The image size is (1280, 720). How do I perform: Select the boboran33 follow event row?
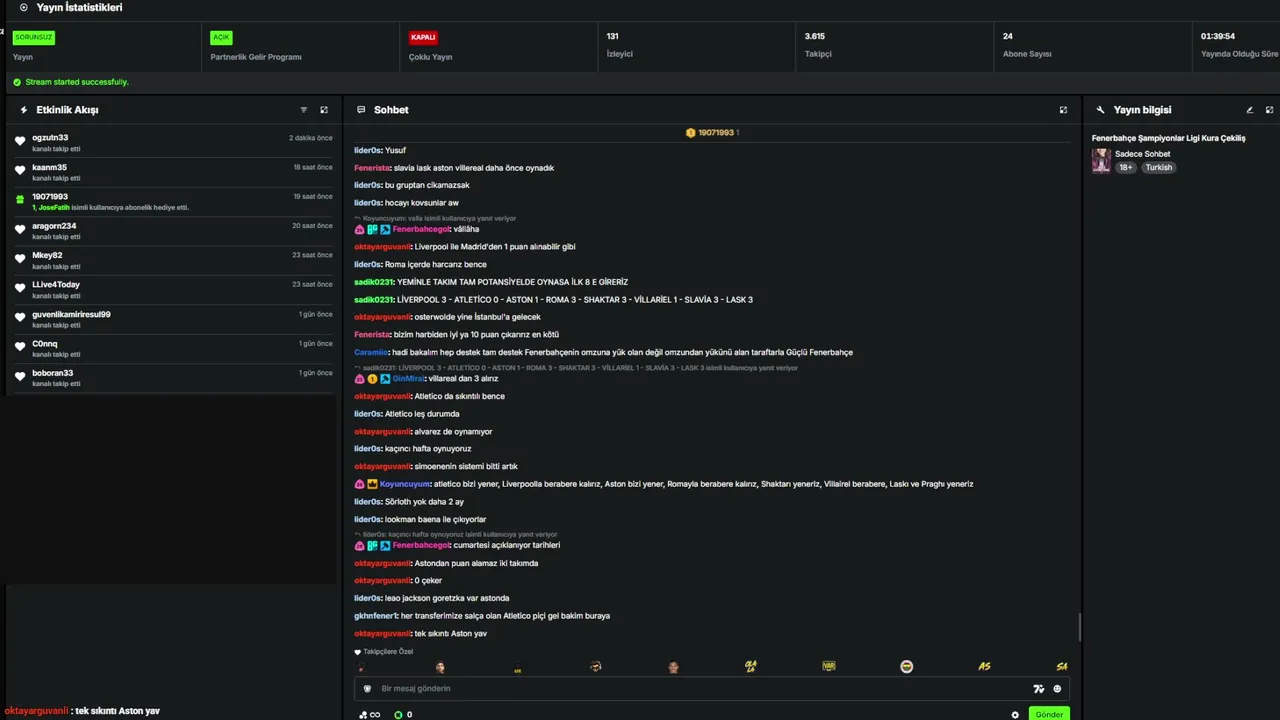click(x=172, y=378)
